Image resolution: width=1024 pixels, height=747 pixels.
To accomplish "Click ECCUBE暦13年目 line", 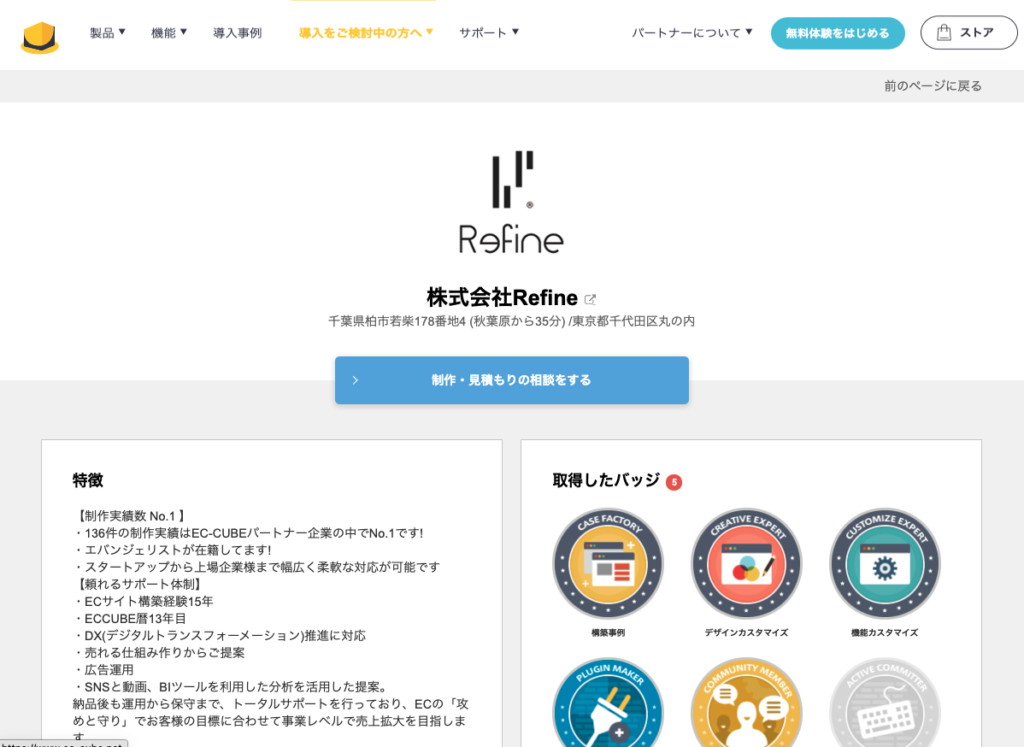I will 130,618.
